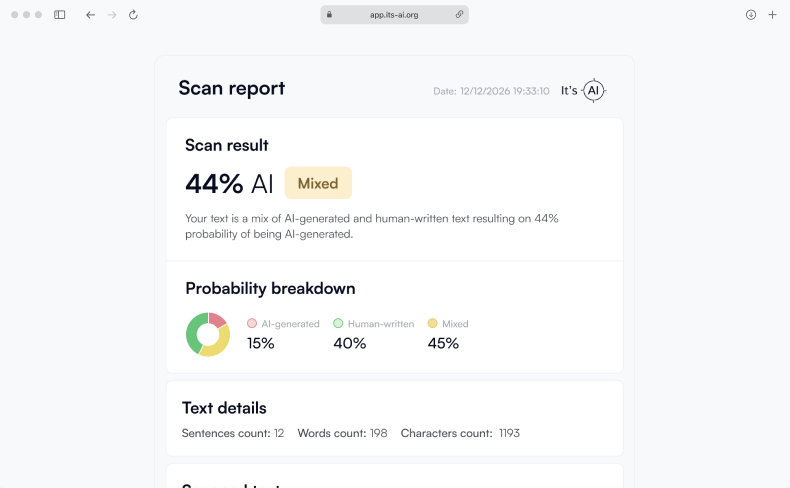Viewport: 790px width, 488px height.
Task: Click the yellow Mixed legend dot
Action: 432,324
